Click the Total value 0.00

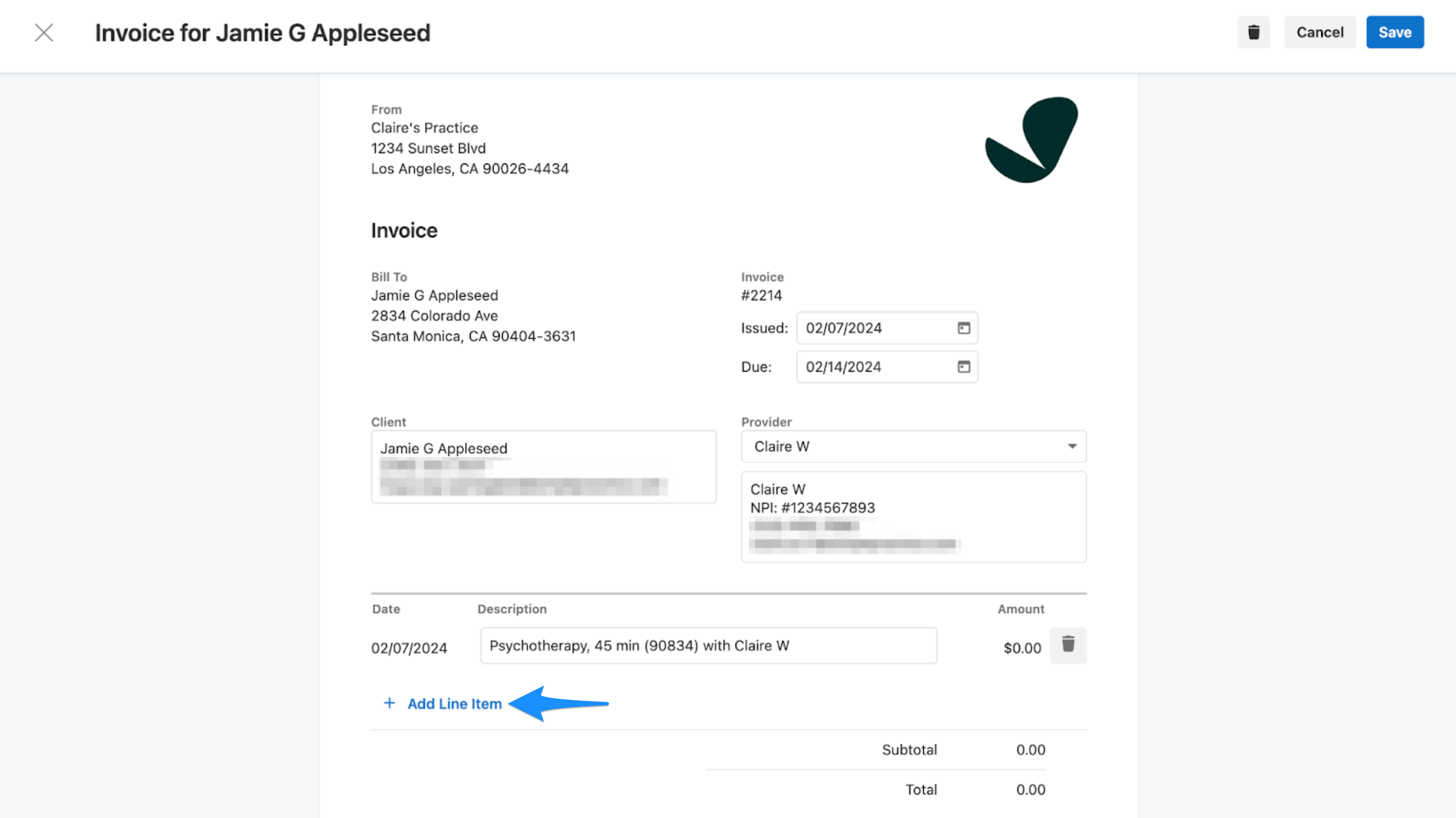[x=1030, y=789]
